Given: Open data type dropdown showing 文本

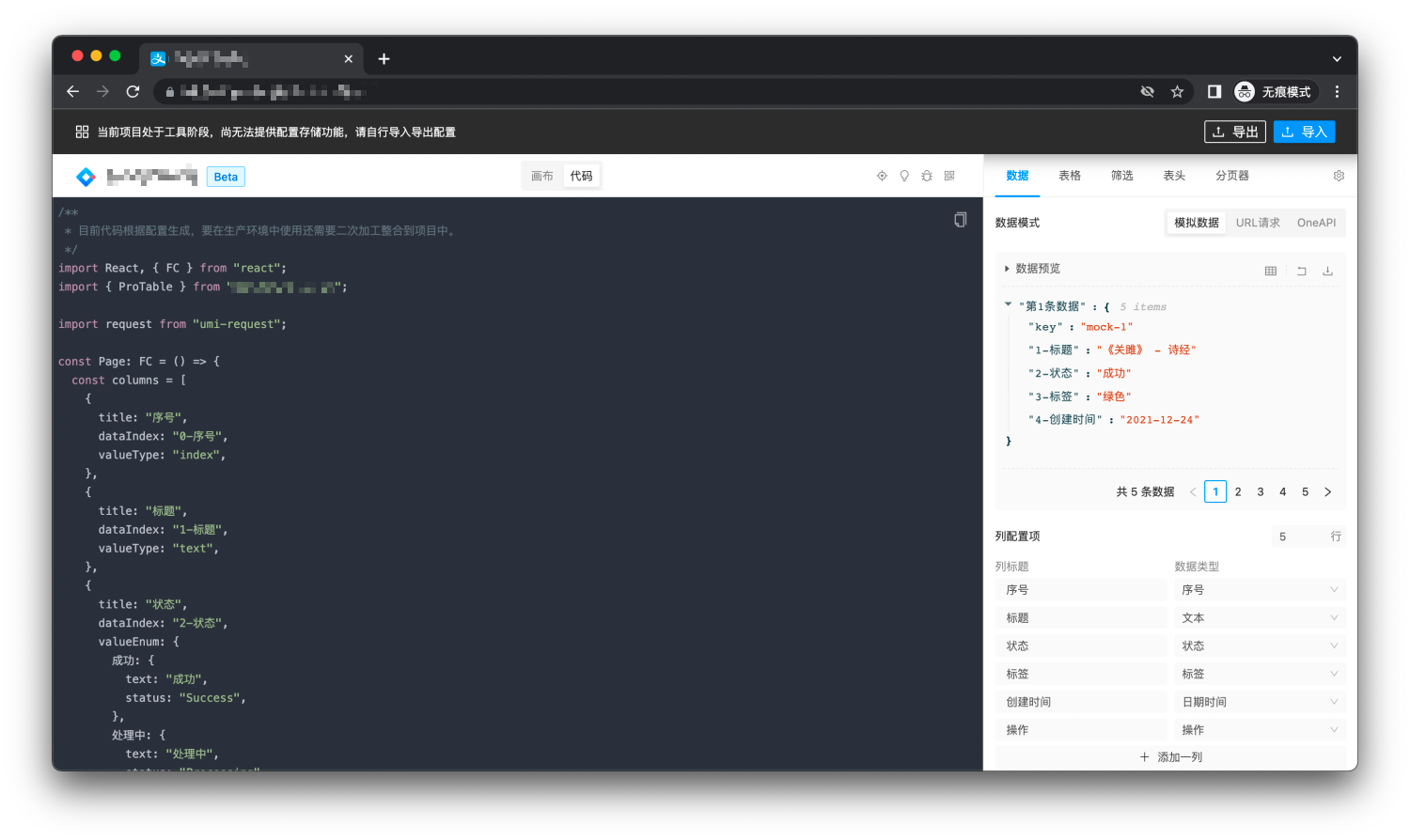Looking at the screenshot, I should [1260, 618].
